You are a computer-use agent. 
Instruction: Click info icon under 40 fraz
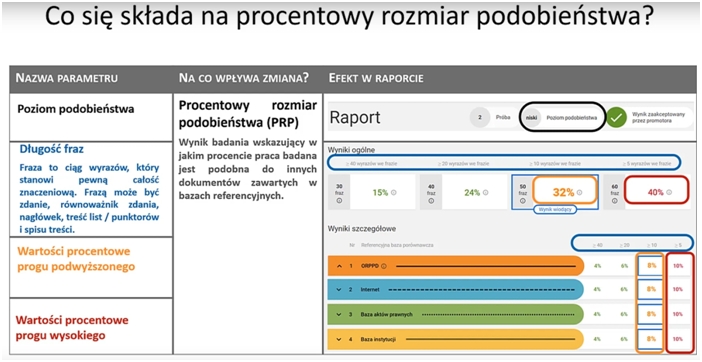coord(431,200)
